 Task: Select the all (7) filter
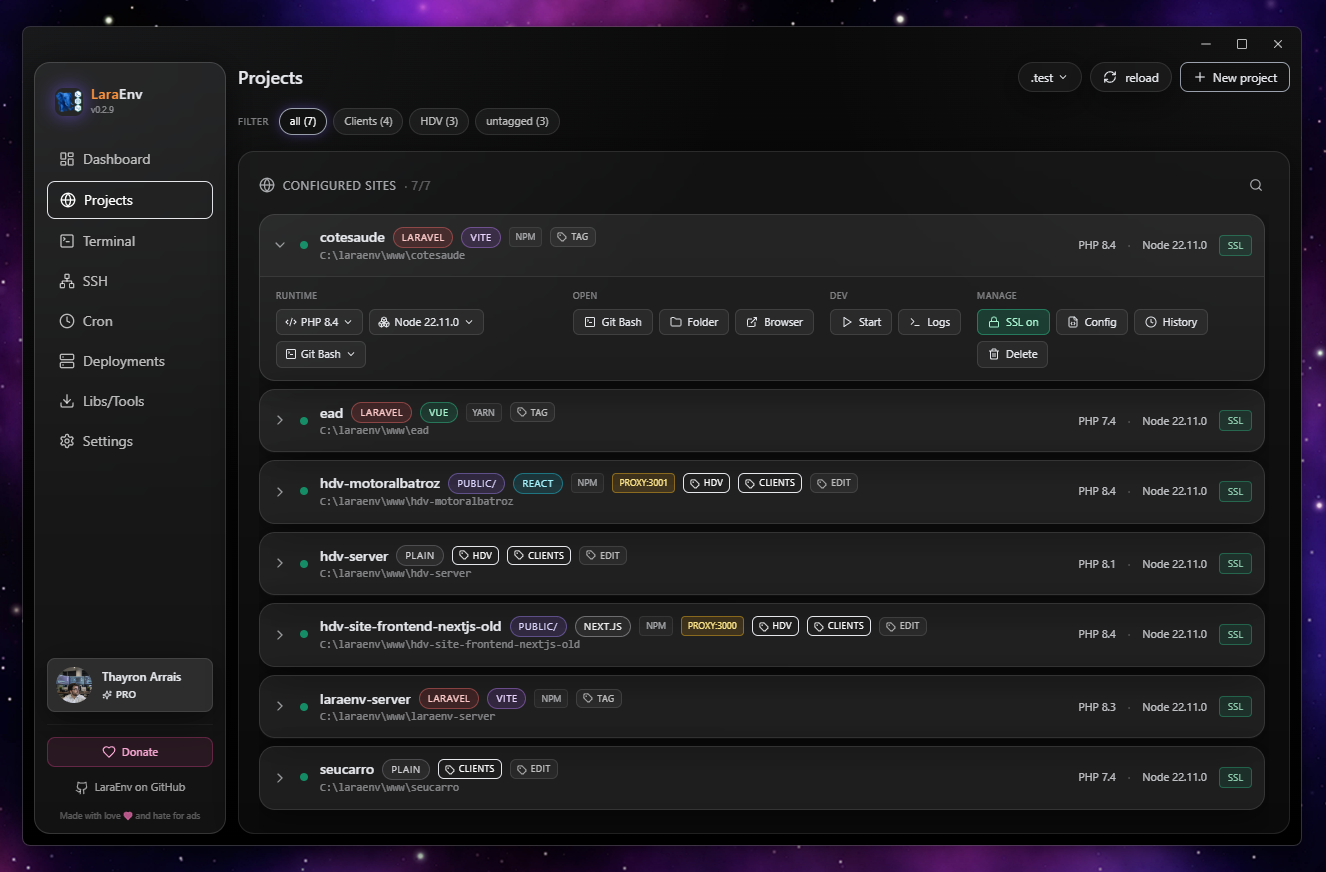click(x=303, y=121)
